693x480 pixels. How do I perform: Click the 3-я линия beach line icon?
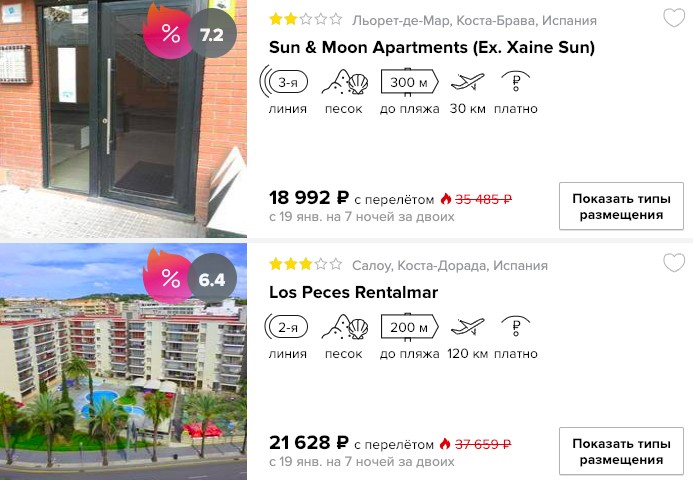[x=284, y=82]
